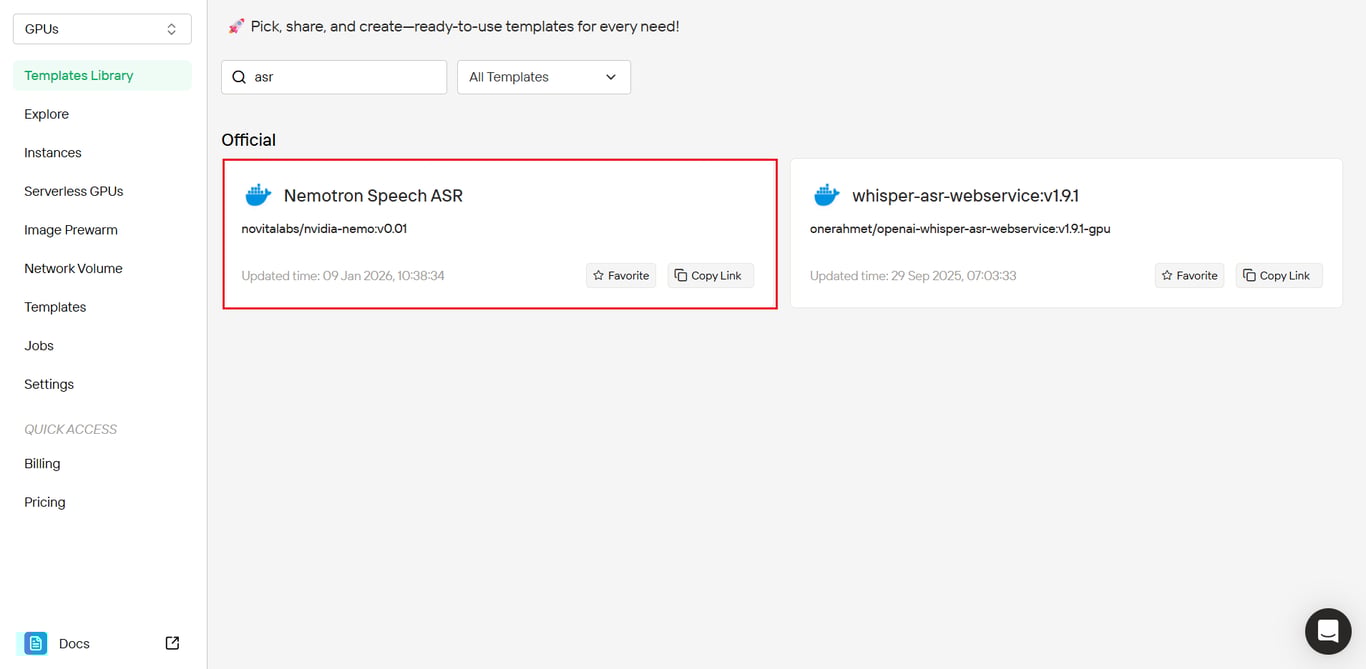1366x669 pixels.
Task: Click onerahmet/openai-whisper-asr-webservice:v1.9.1-gpu image name
Action: [x=960, y=229]
